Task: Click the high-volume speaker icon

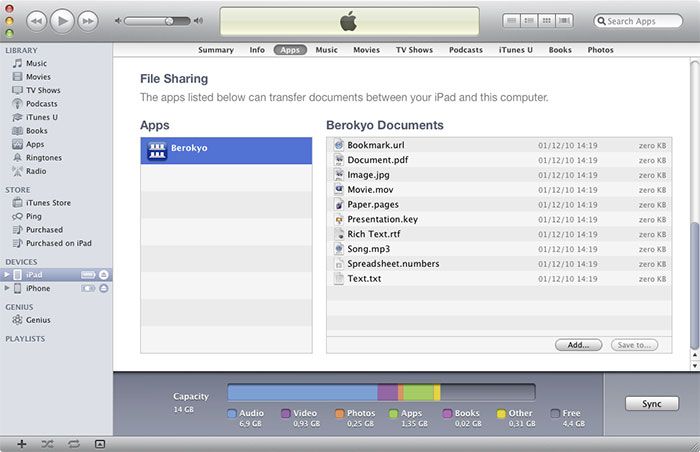Action: 199,21
